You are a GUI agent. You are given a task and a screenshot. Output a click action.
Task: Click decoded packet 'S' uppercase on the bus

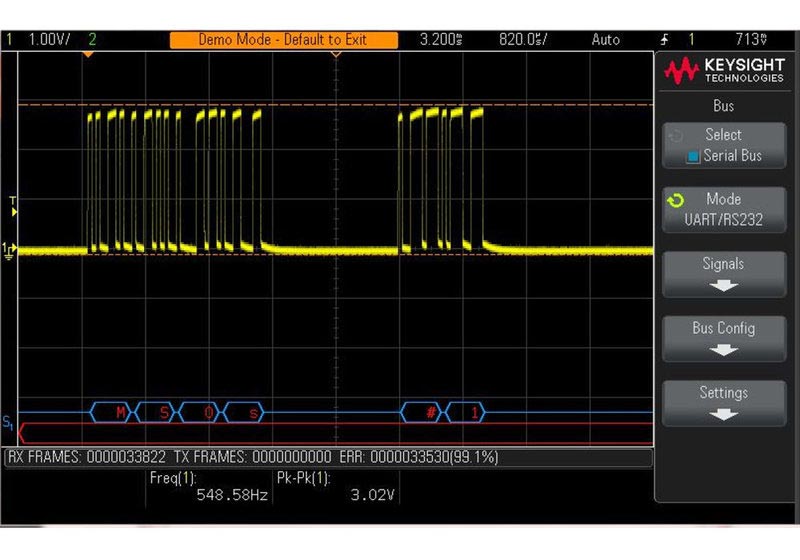point(156,412)
